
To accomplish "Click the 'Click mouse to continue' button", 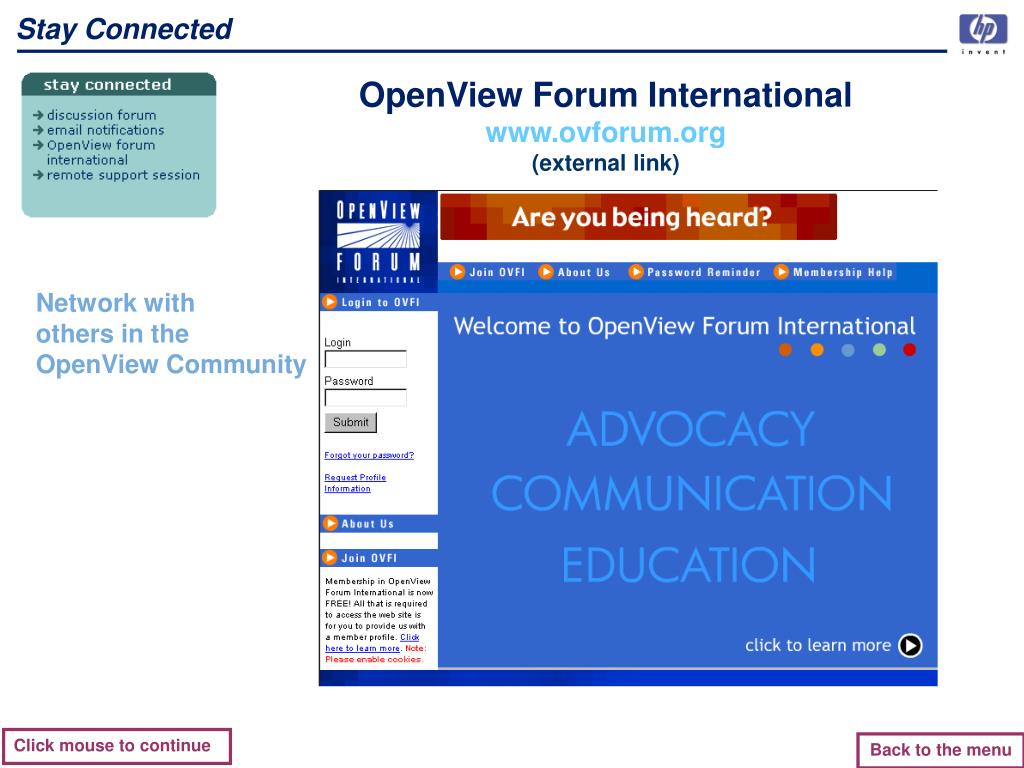I will point(117,746).
